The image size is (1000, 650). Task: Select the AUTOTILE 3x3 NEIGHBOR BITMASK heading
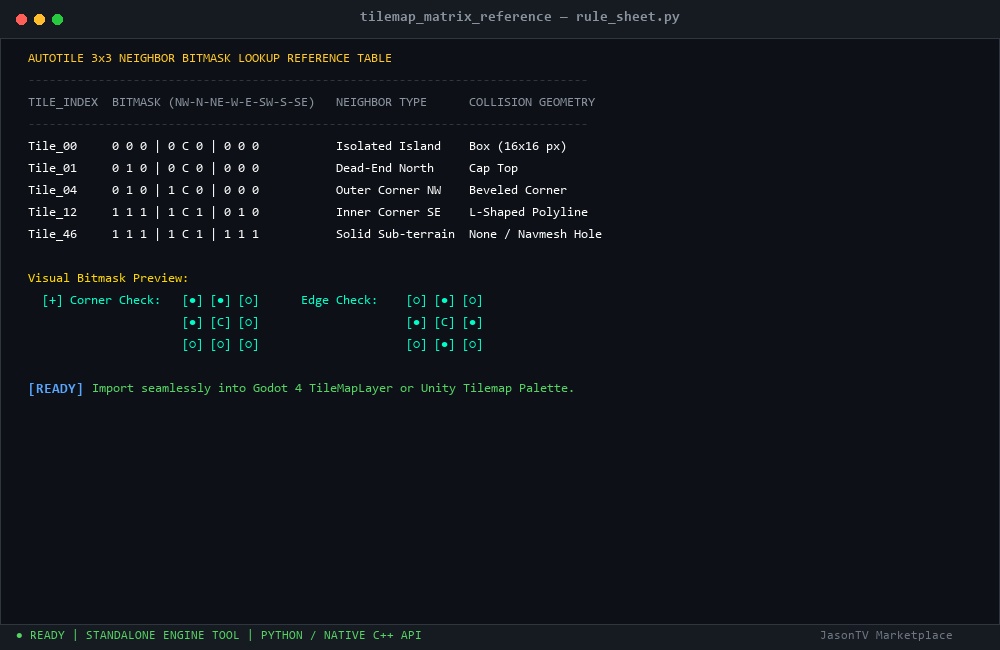210,58
